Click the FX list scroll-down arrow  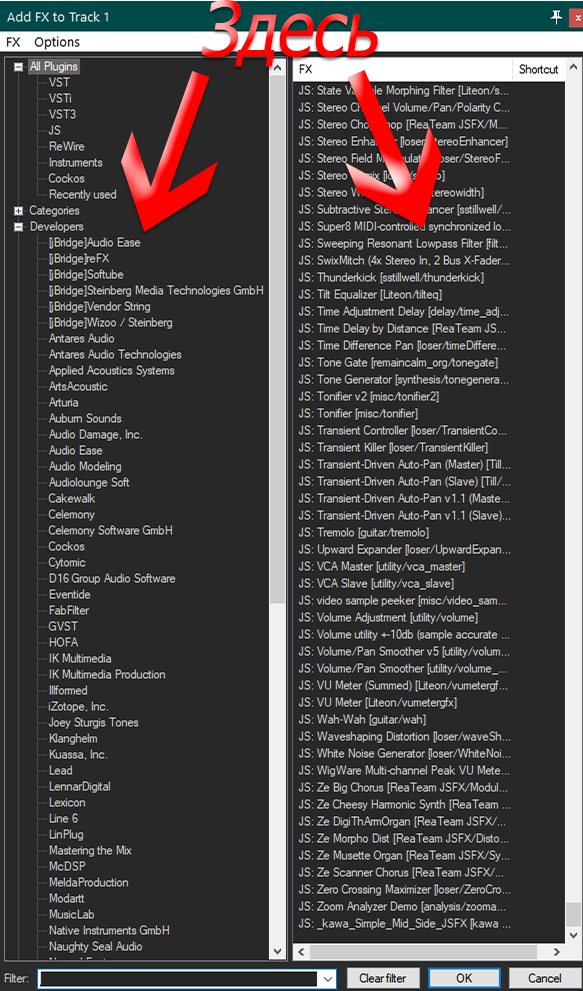[x=573, y=935]
